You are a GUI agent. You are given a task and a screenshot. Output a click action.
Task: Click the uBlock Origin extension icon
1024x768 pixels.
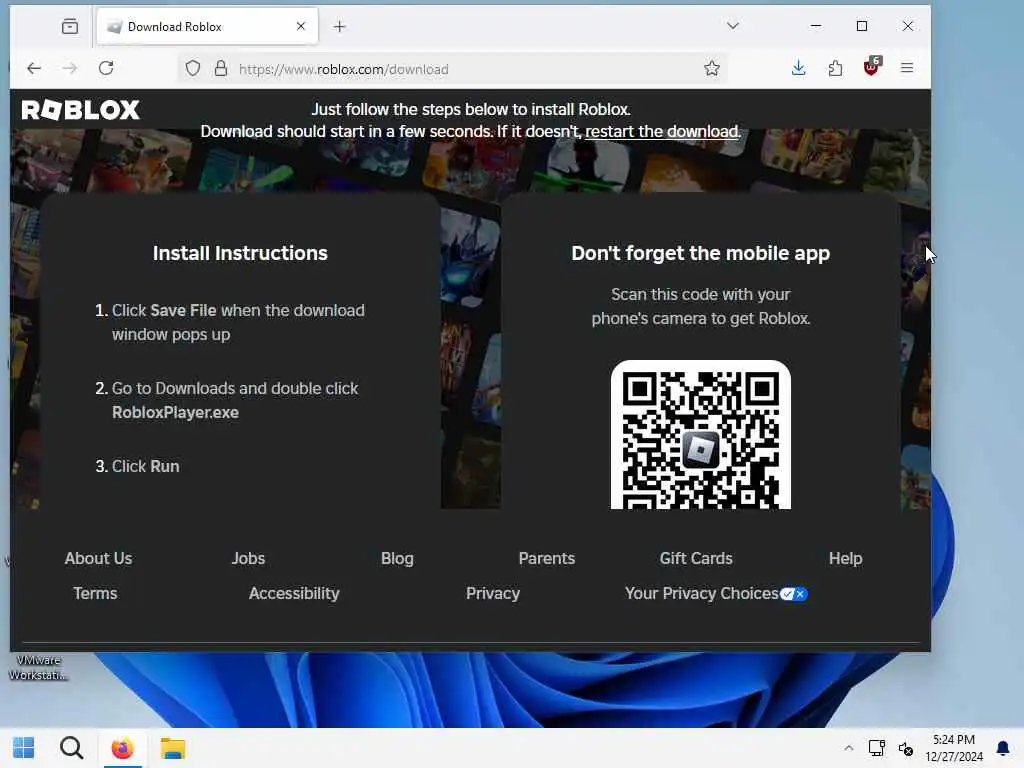[872, 66]
